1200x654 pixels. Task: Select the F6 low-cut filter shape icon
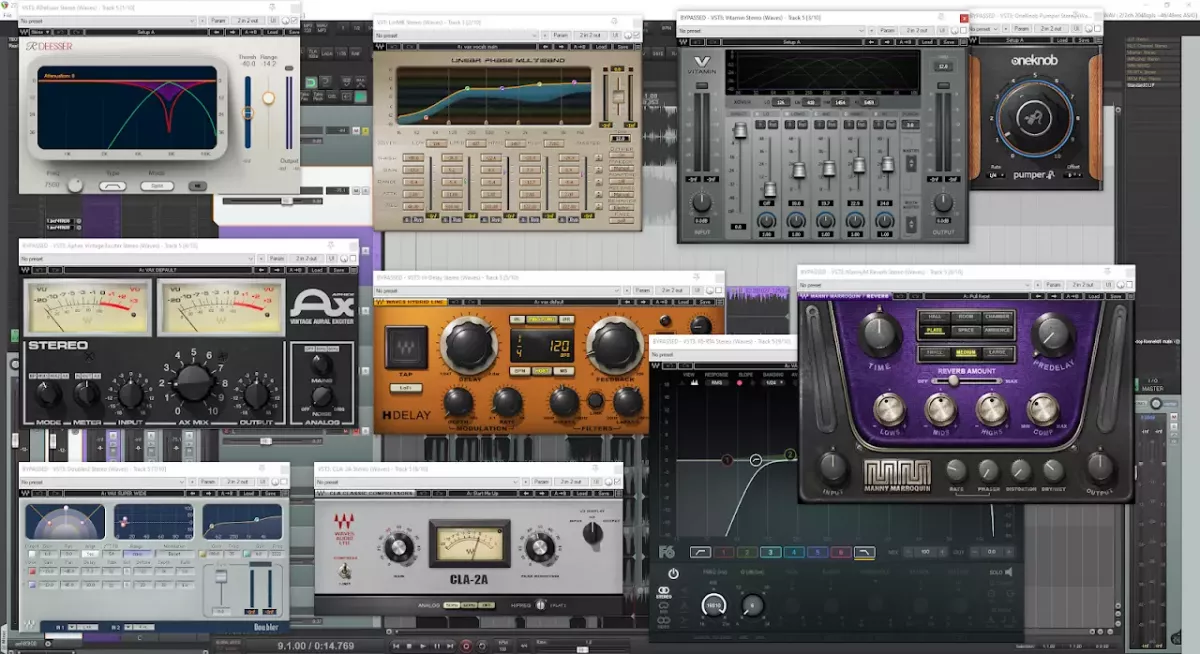699,552
